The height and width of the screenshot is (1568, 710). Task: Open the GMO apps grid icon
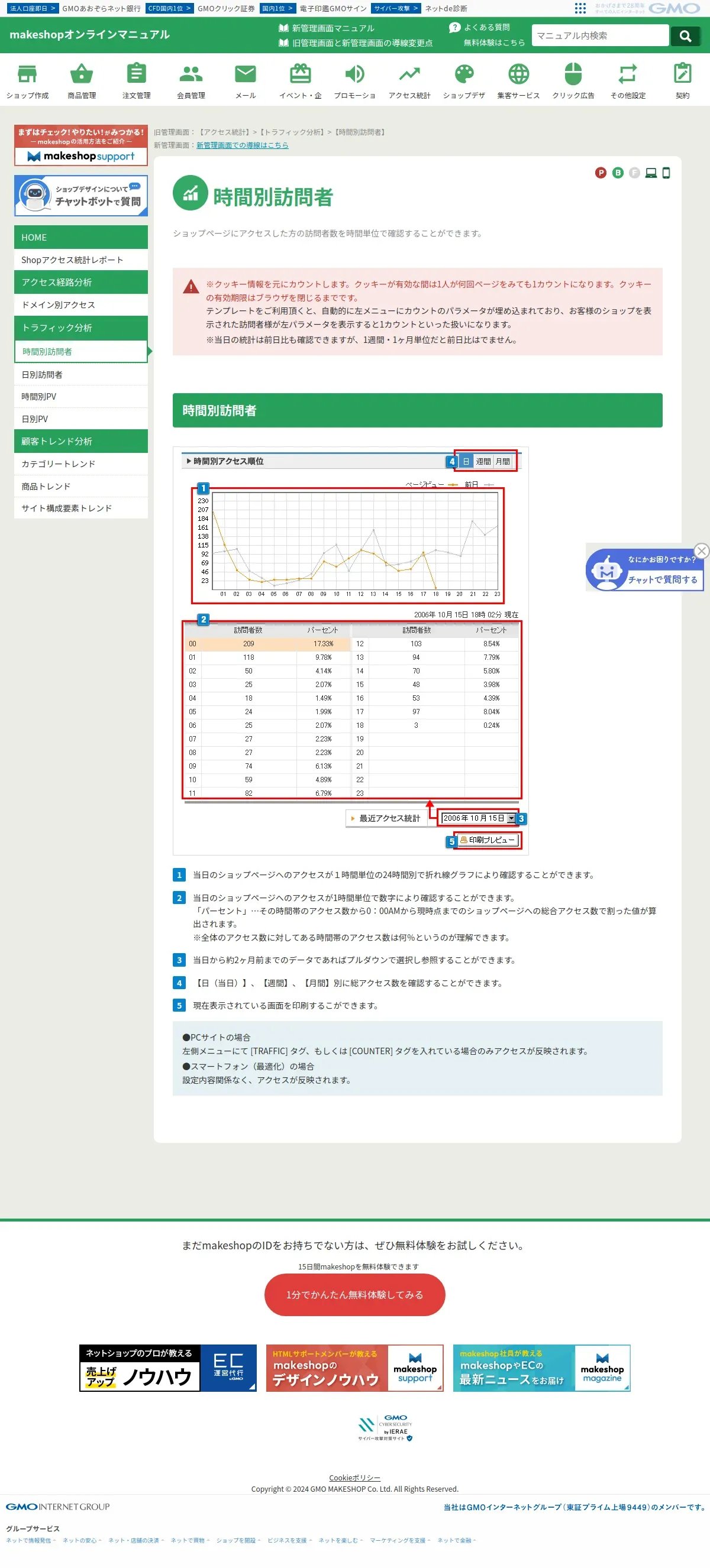[x=580, y=8]
